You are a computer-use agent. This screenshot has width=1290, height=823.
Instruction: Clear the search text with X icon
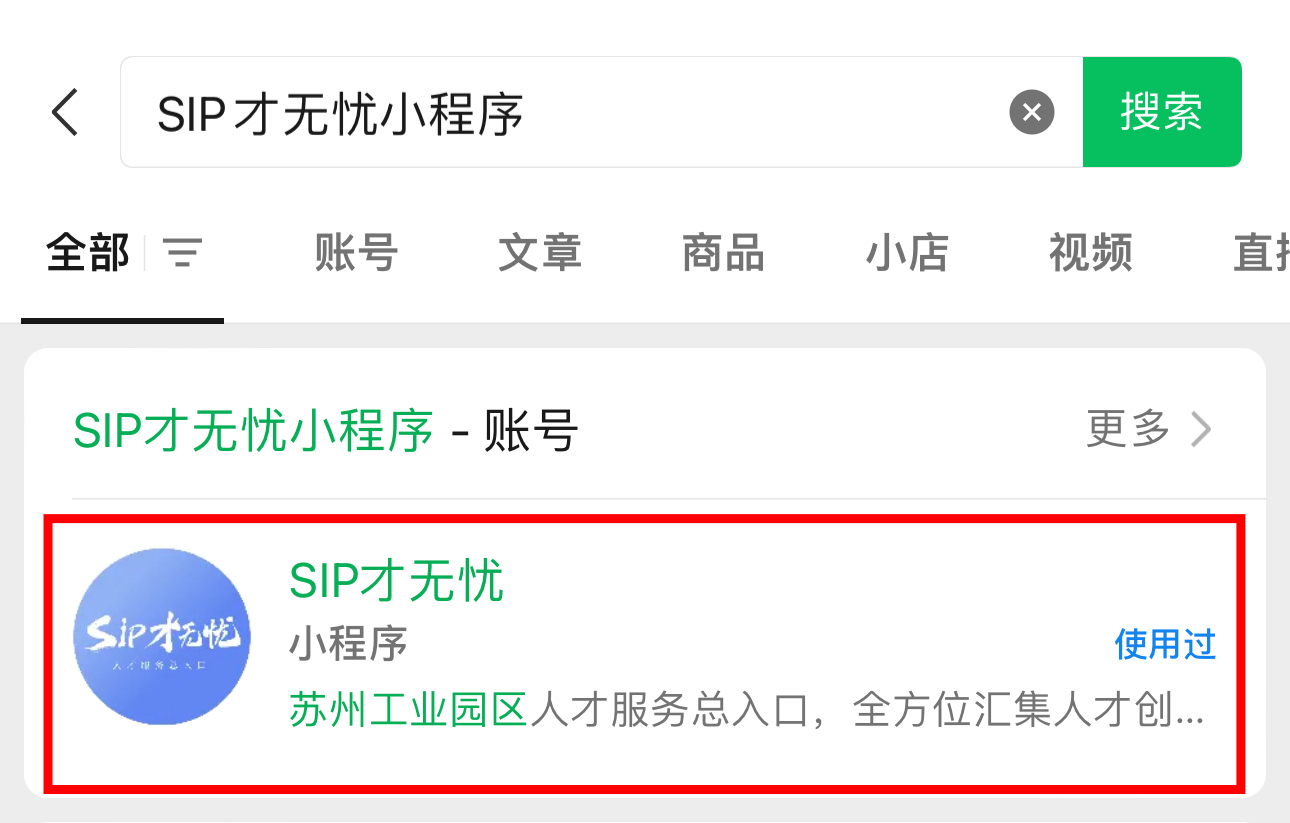click(x=1031, y=112)
